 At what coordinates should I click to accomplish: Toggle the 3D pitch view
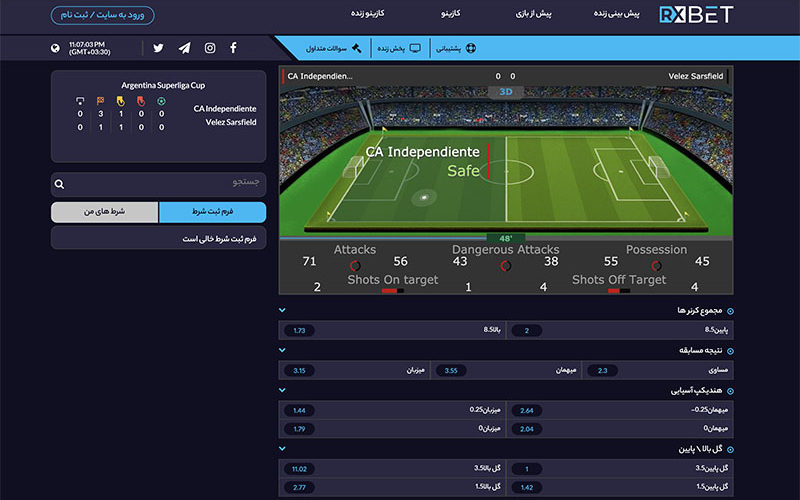[505, 92]
